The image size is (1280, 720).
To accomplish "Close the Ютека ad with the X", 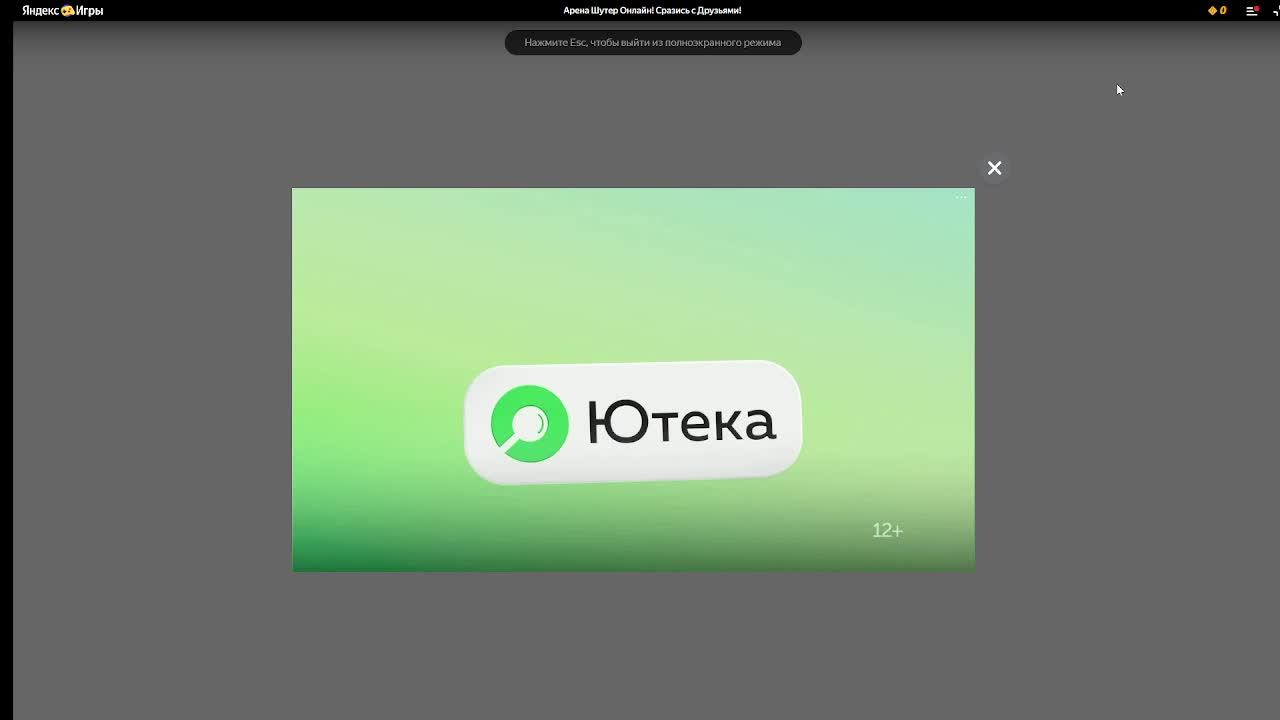I will 994,168.
